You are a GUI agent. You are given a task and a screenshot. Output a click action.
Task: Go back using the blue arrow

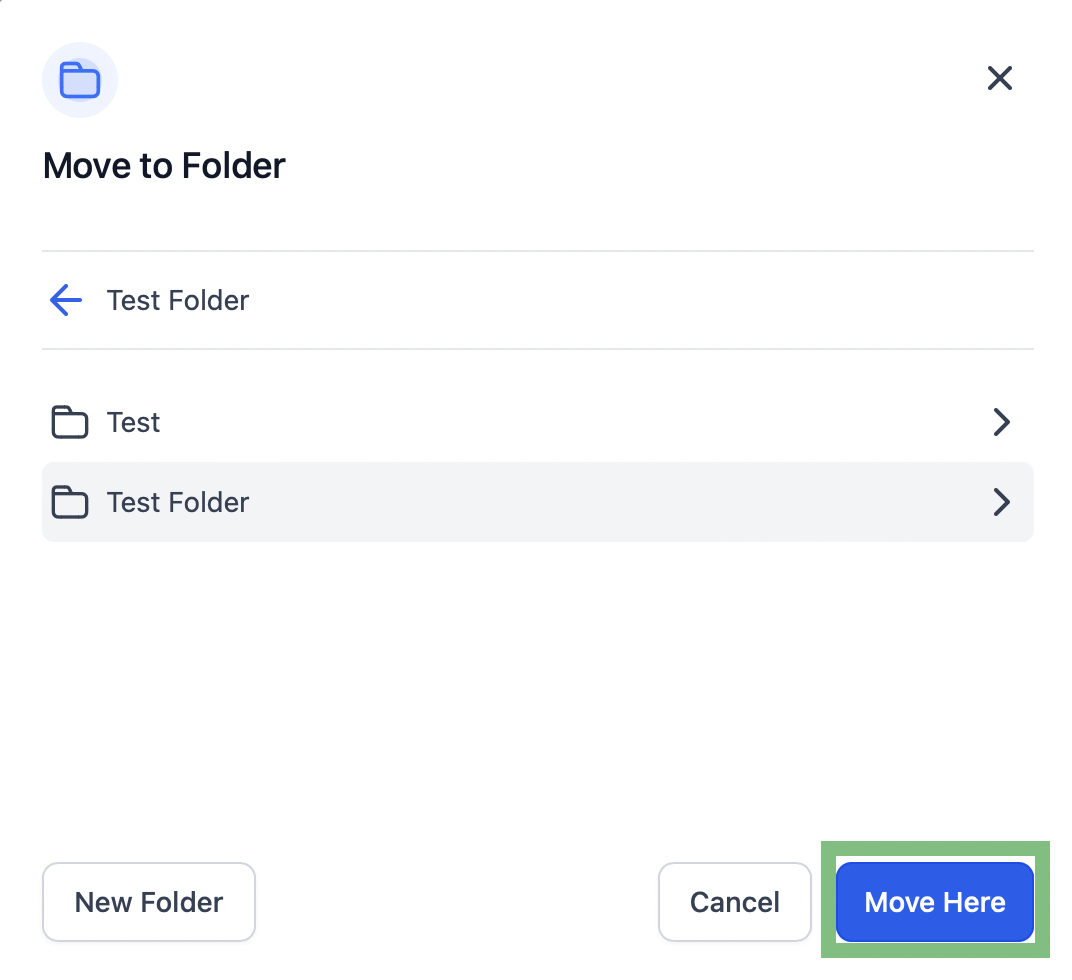click(66, 300)
